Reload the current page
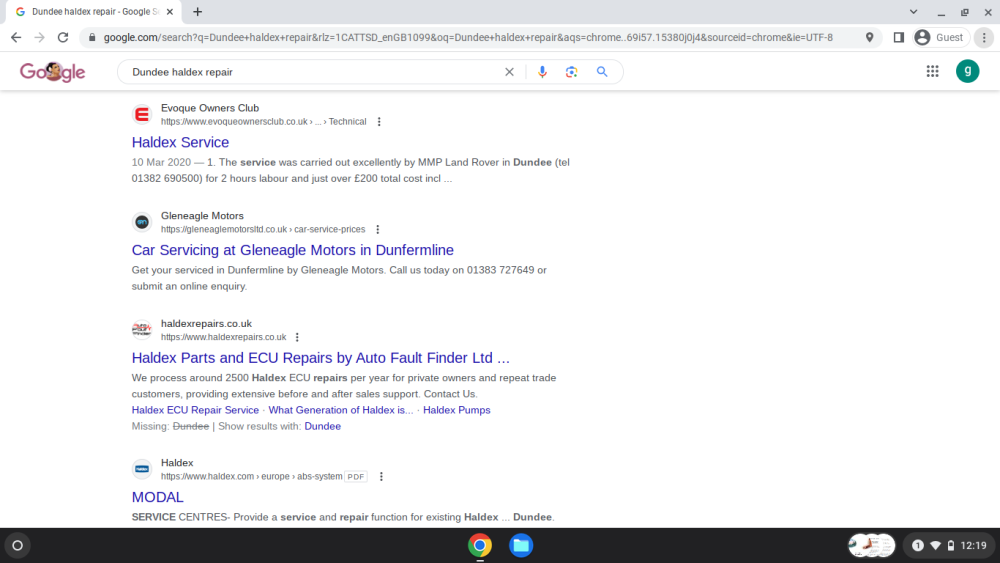1000x563 pixels. tap(62, 38)
